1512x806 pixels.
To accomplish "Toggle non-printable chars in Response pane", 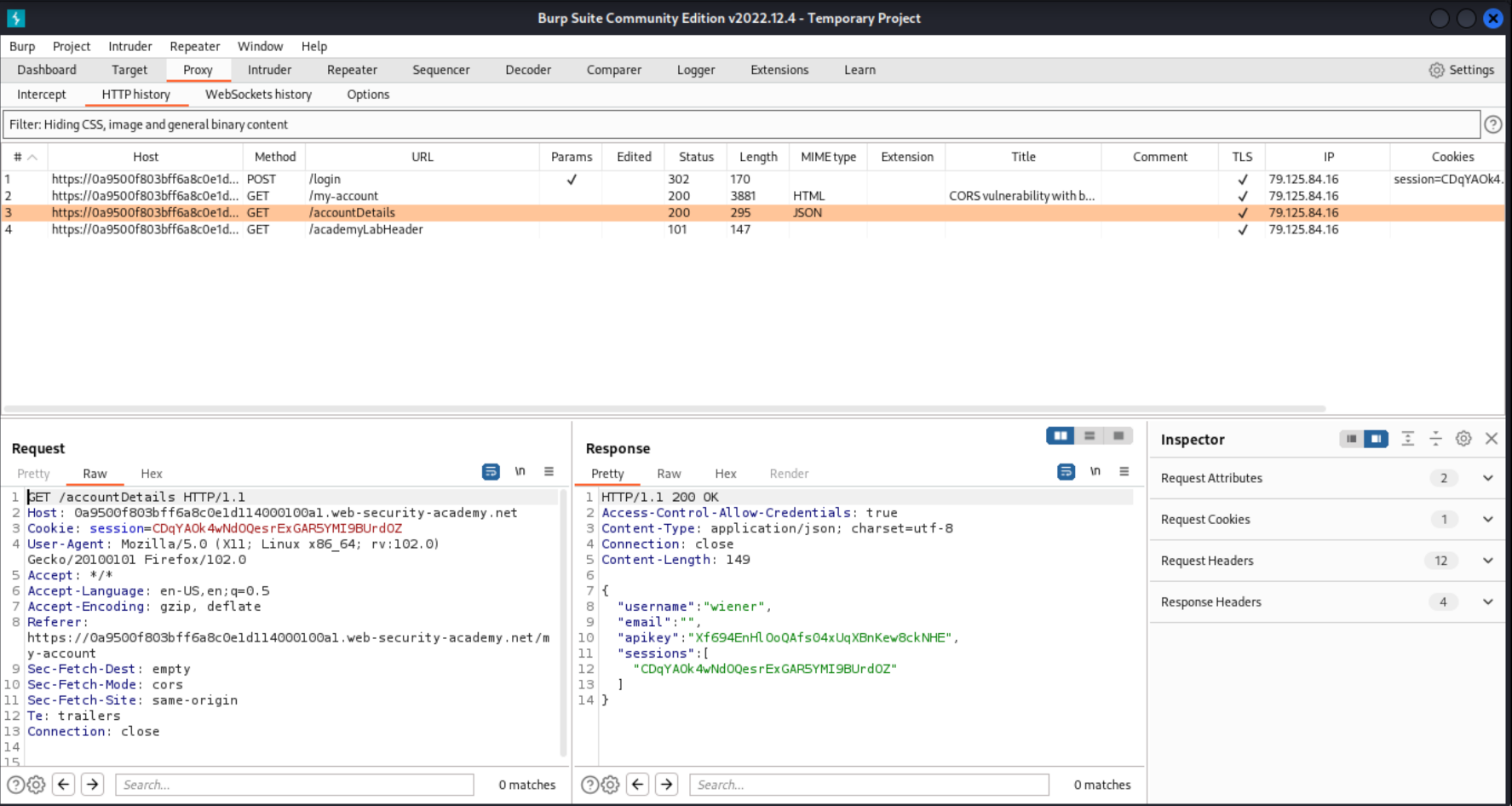I will tap(1095, 471).
